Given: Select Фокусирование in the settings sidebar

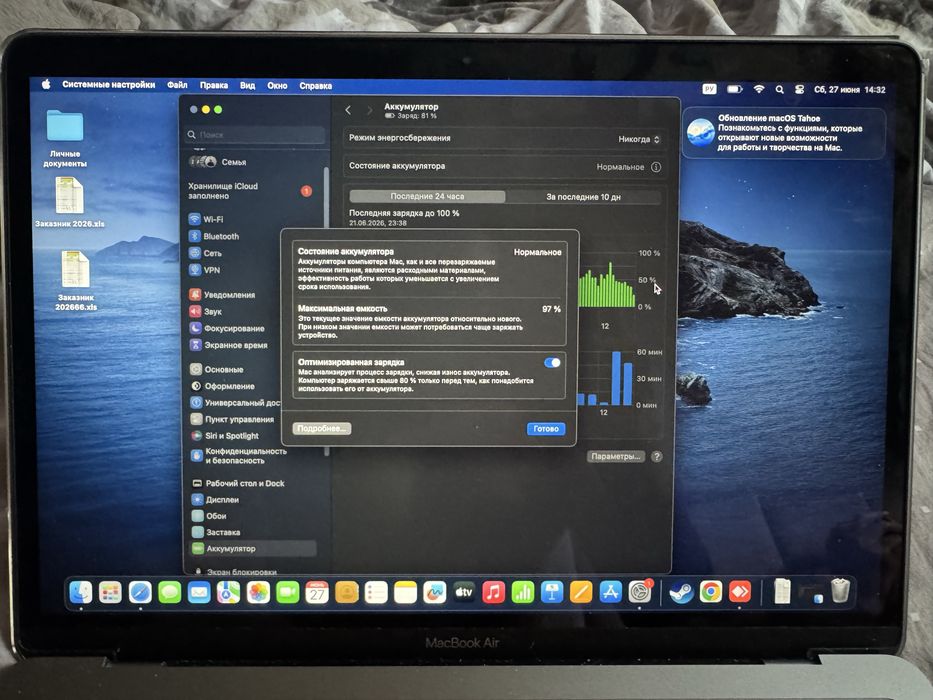Looking at the screenshot, I should click(227, 328).
